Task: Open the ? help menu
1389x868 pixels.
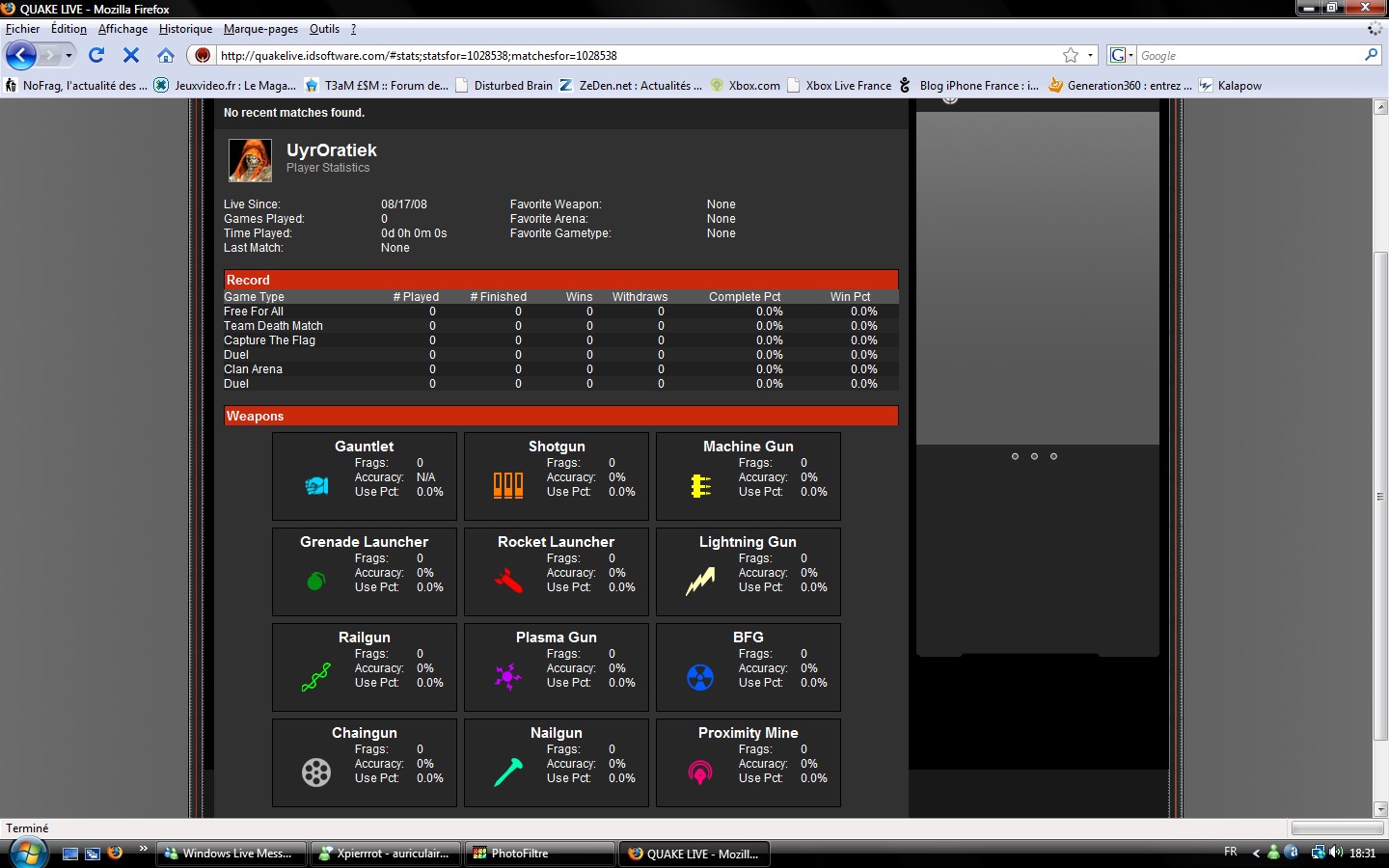Action: tap(353, 29)
